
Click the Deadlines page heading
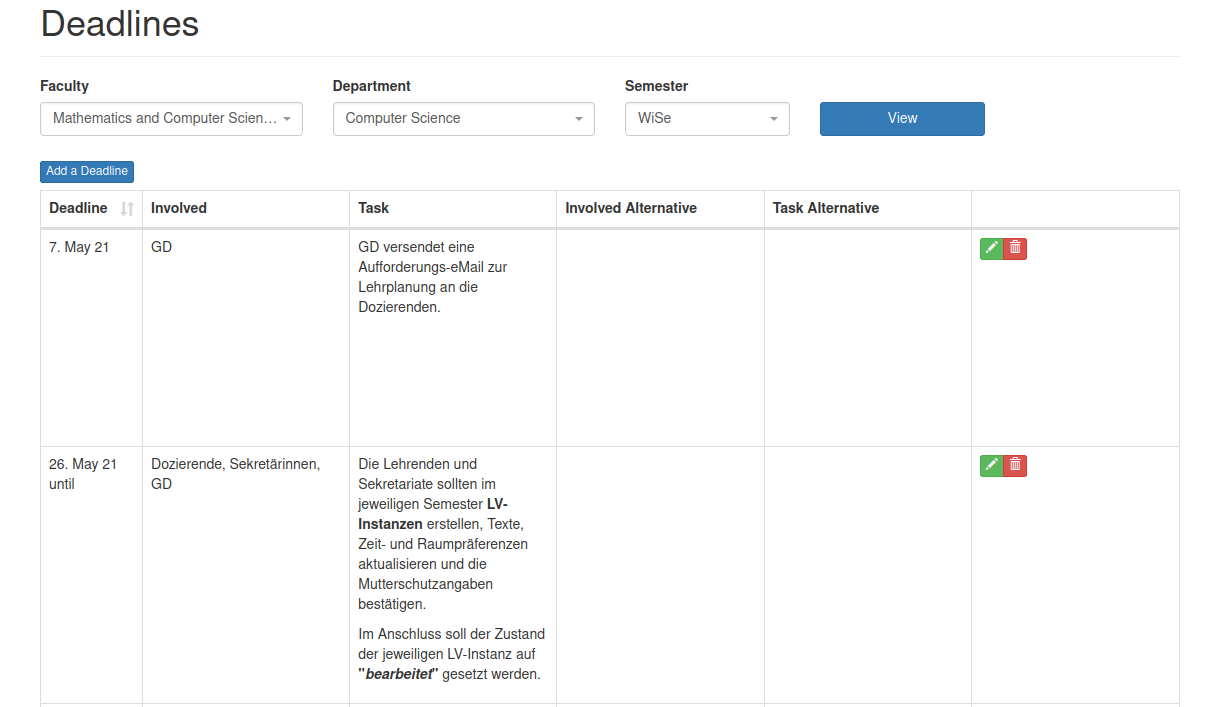pos(120,24)
